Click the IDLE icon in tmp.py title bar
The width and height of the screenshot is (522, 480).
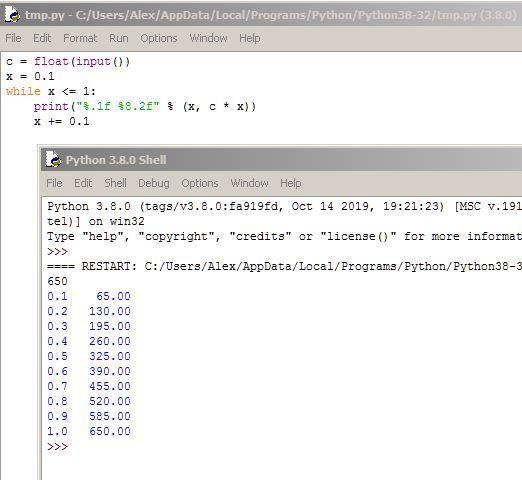click(x=12, y=14)
